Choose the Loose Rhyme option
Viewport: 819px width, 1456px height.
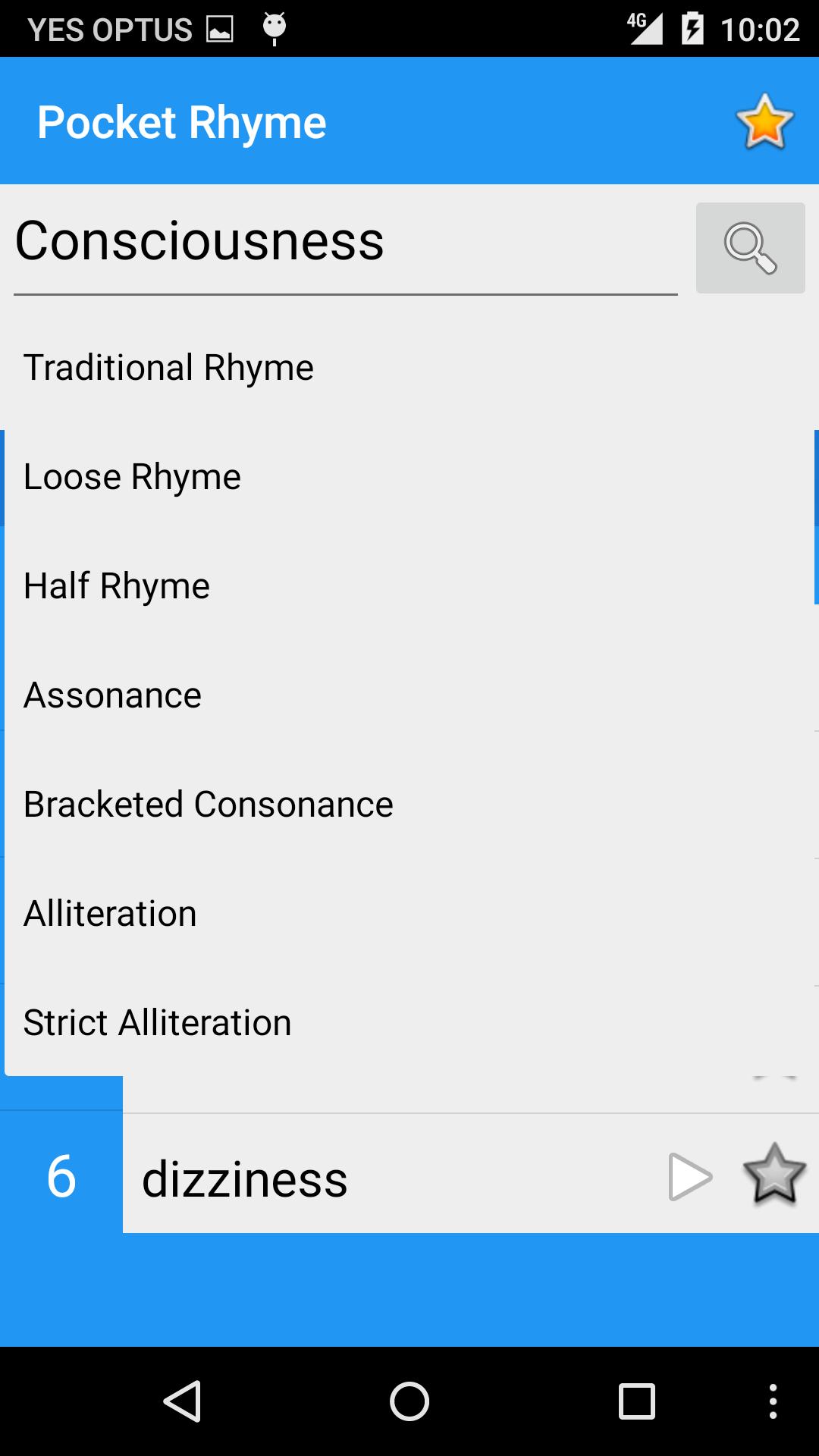(133, 477)
